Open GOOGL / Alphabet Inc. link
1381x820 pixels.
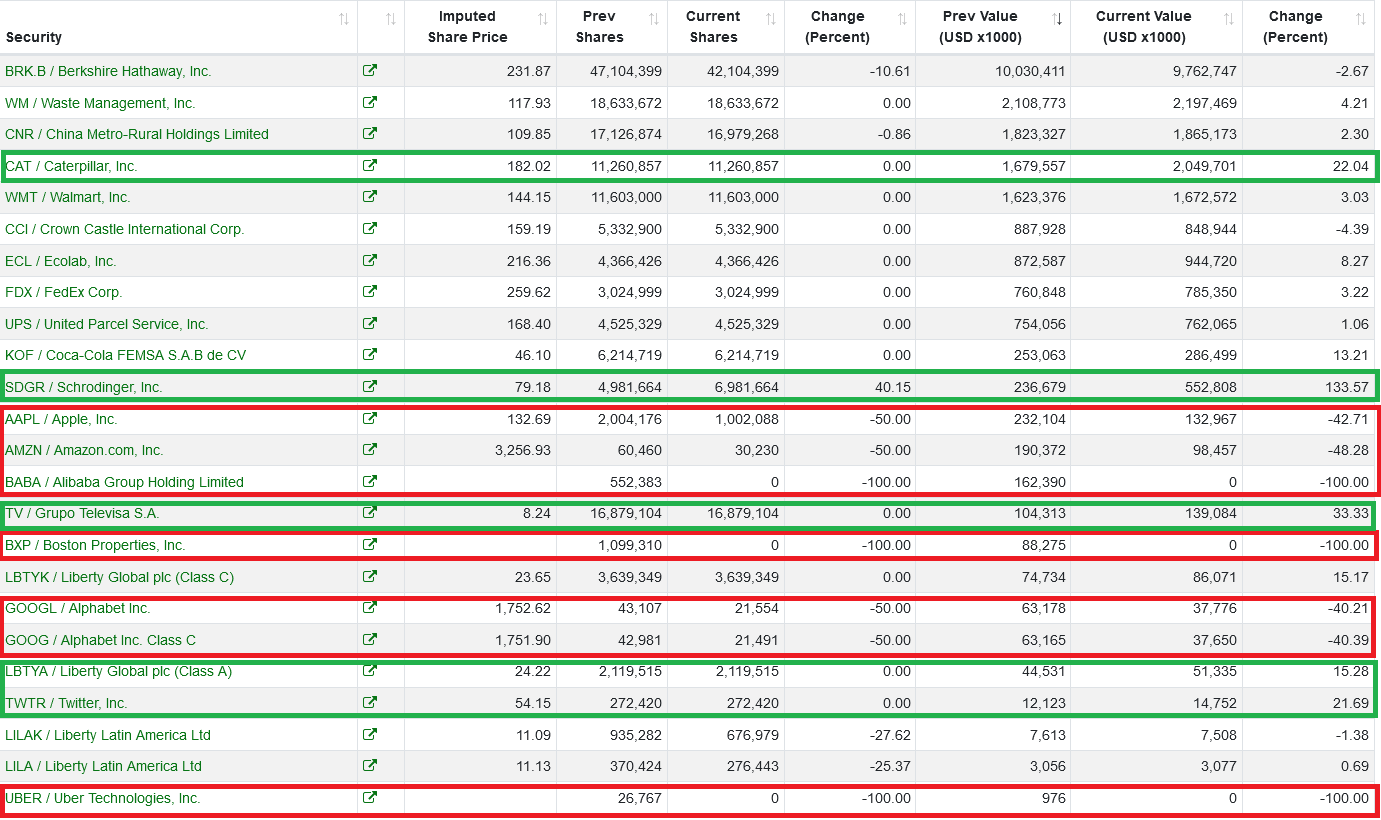tap(78, 608)
